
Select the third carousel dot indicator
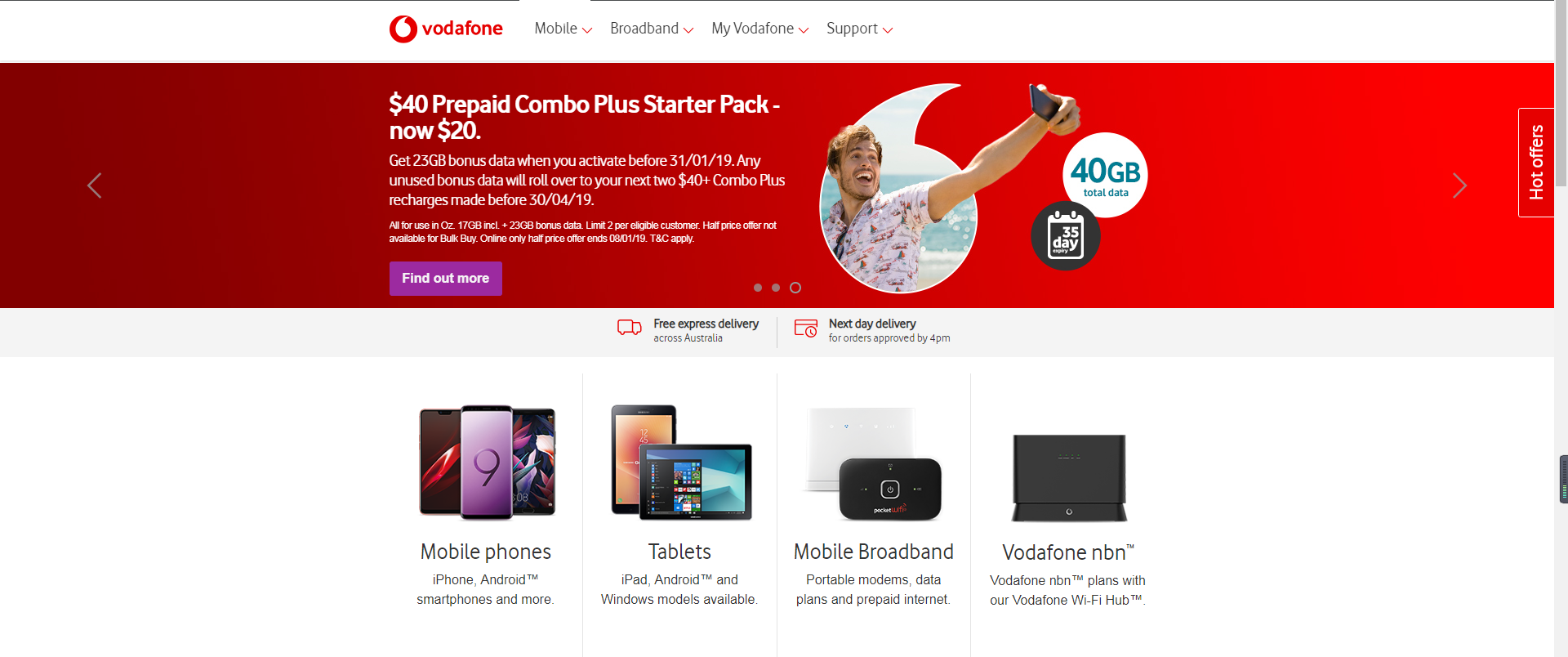coord(795,288)
